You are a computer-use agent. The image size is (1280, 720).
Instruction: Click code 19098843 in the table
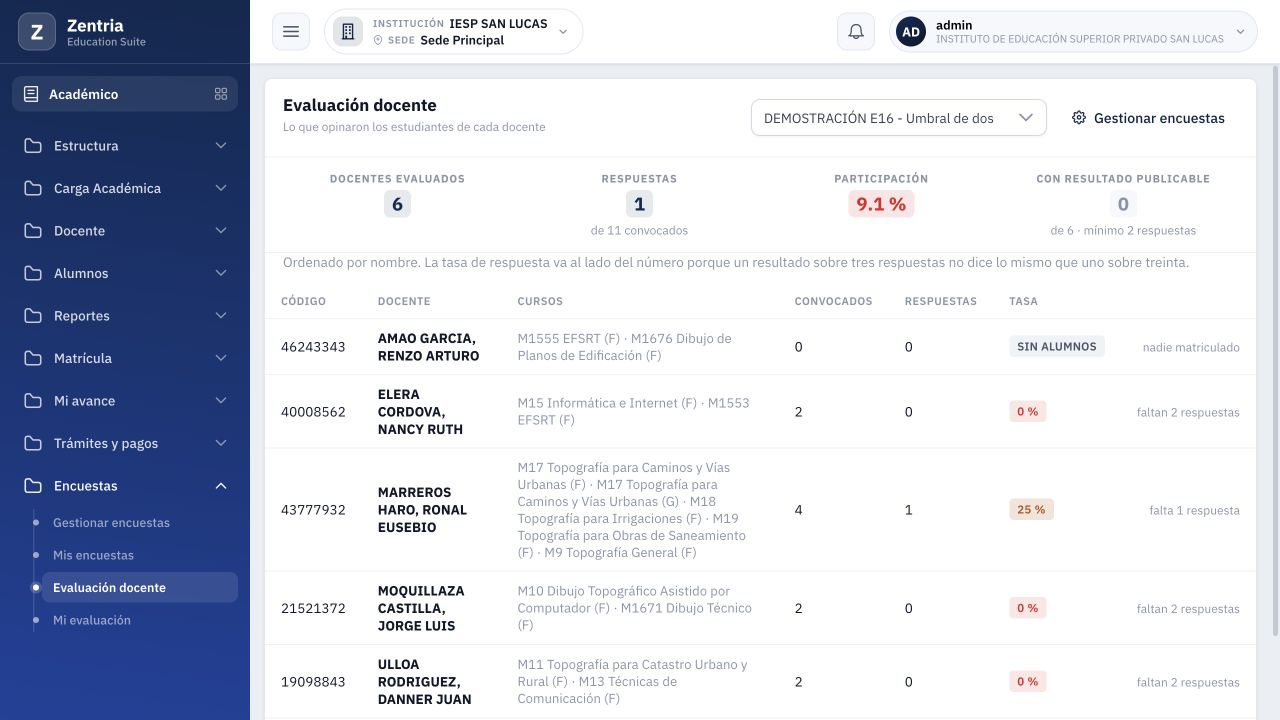pos(313,682)
